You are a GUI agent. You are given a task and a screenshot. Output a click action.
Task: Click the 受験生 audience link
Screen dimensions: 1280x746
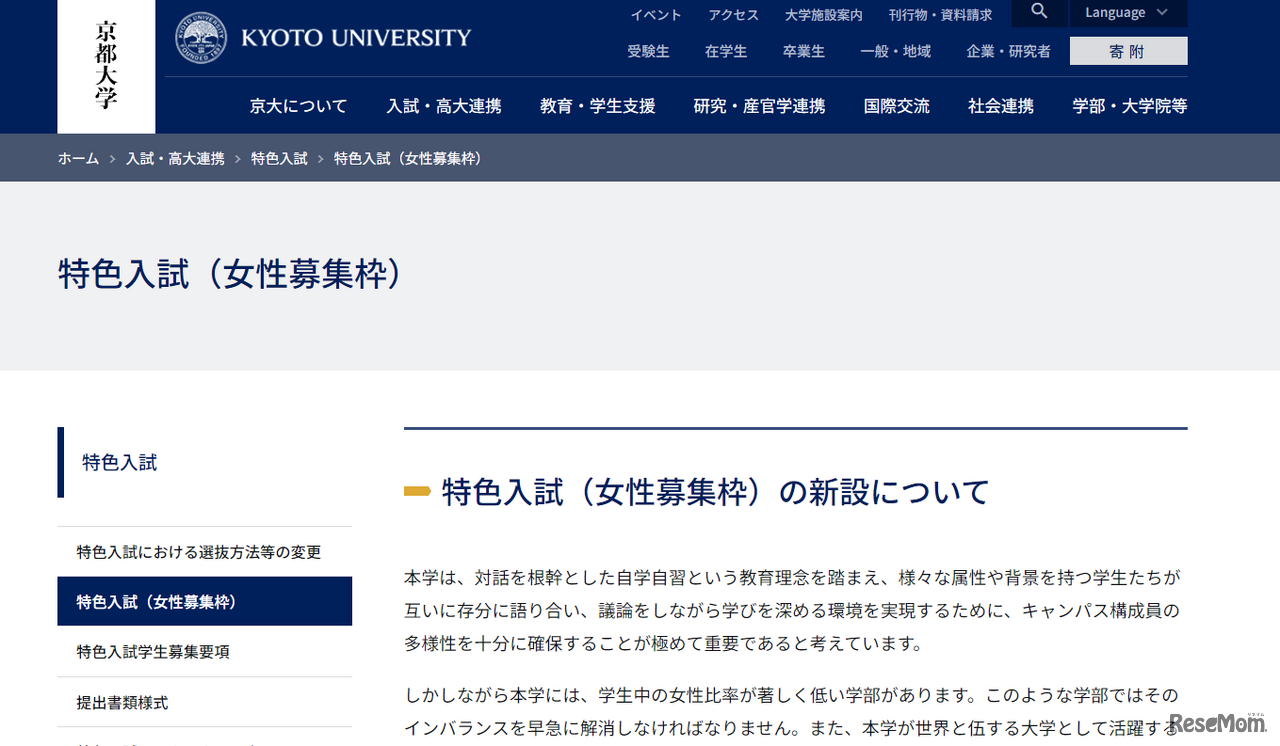tap(648, 51)
